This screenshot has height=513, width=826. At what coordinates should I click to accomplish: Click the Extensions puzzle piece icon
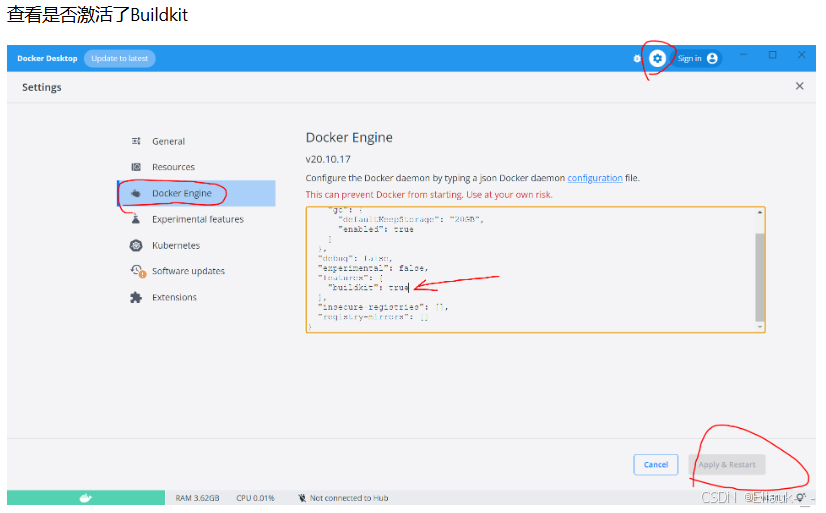136,298
